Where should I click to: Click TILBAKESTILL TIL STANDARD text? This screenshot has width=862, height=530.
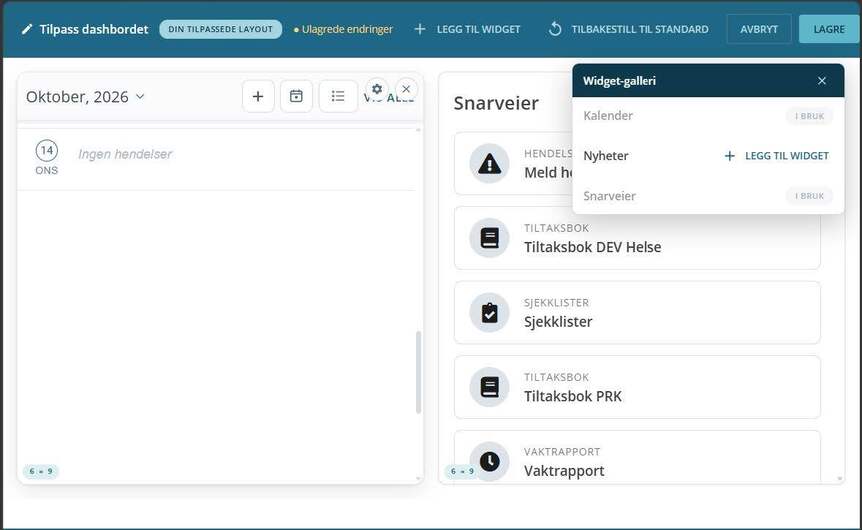coord(640,29)
